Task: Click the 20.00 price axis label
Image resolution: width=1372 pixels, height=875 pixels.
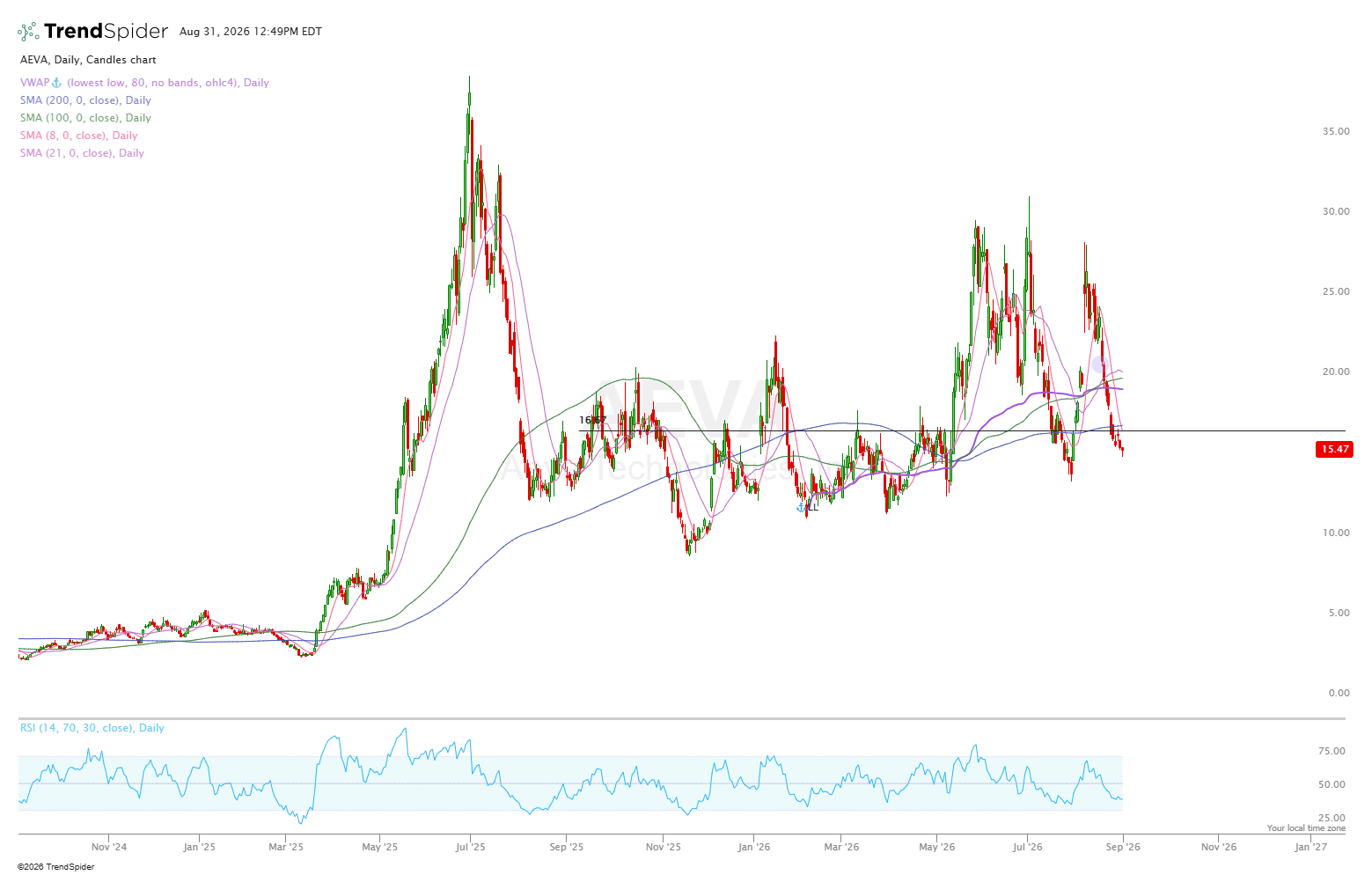Action: [x=1336, y=371]
